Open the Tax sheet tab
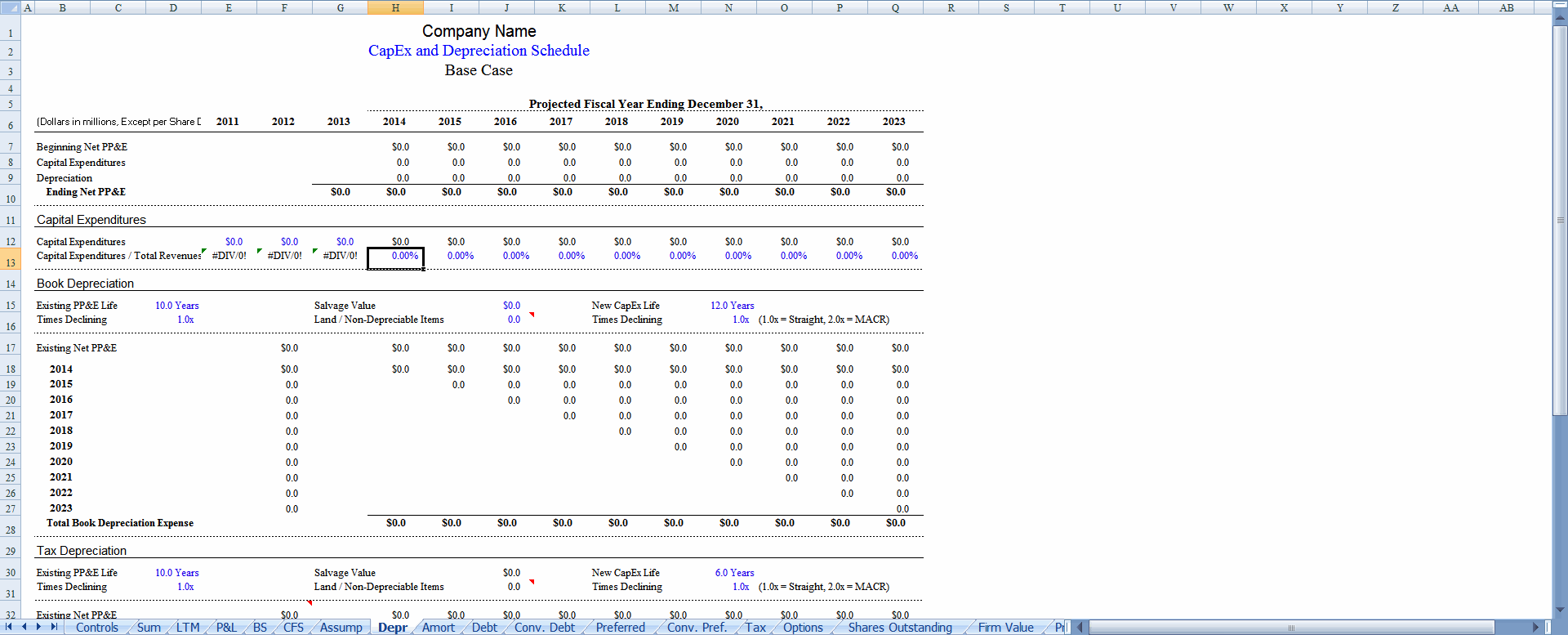Viewport: 1568px width, 635px height. click(755, 628)
